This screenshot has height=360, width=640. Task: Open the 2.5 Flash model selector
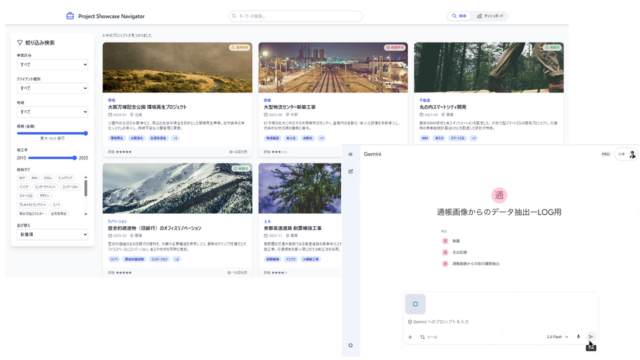point(557,337)
